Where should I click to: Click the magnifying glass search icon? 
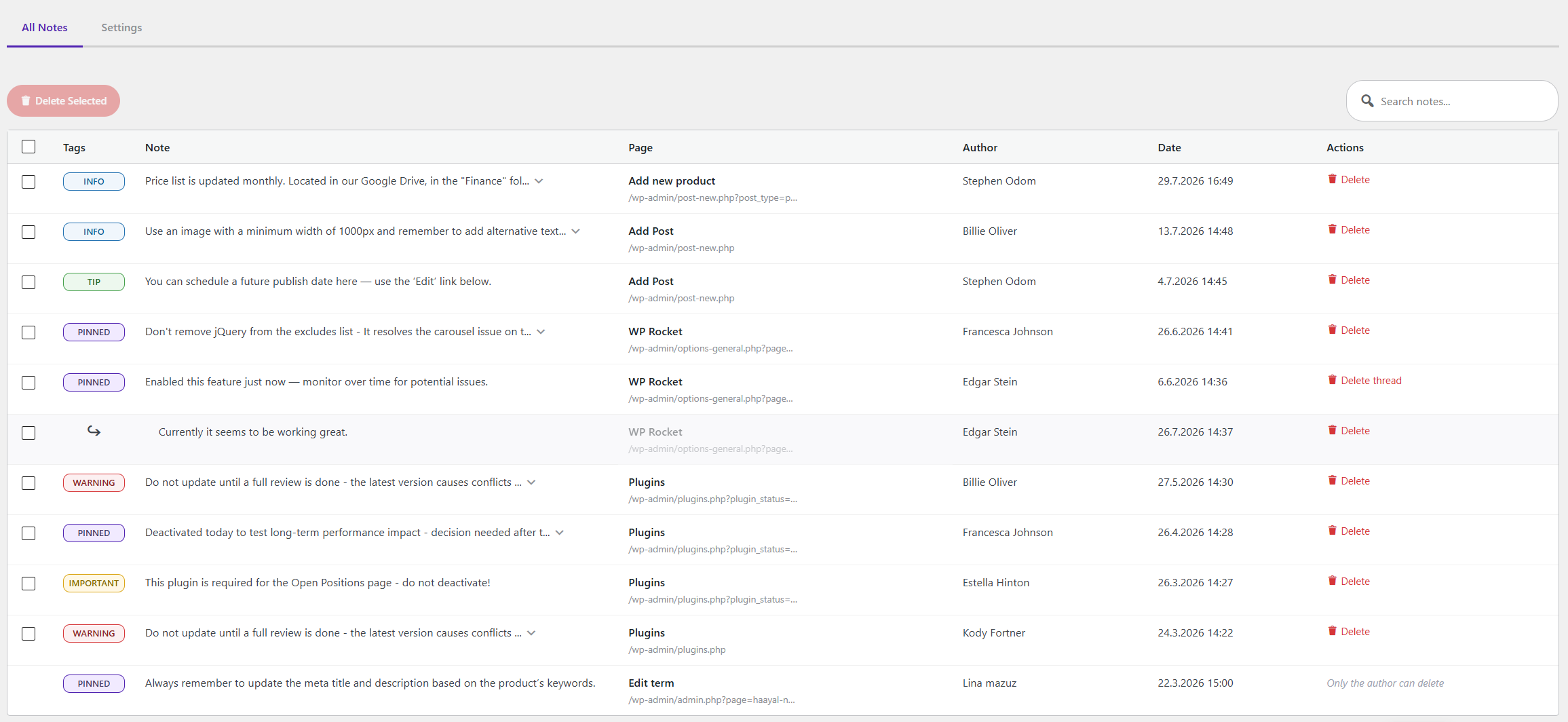[1368, 100]
